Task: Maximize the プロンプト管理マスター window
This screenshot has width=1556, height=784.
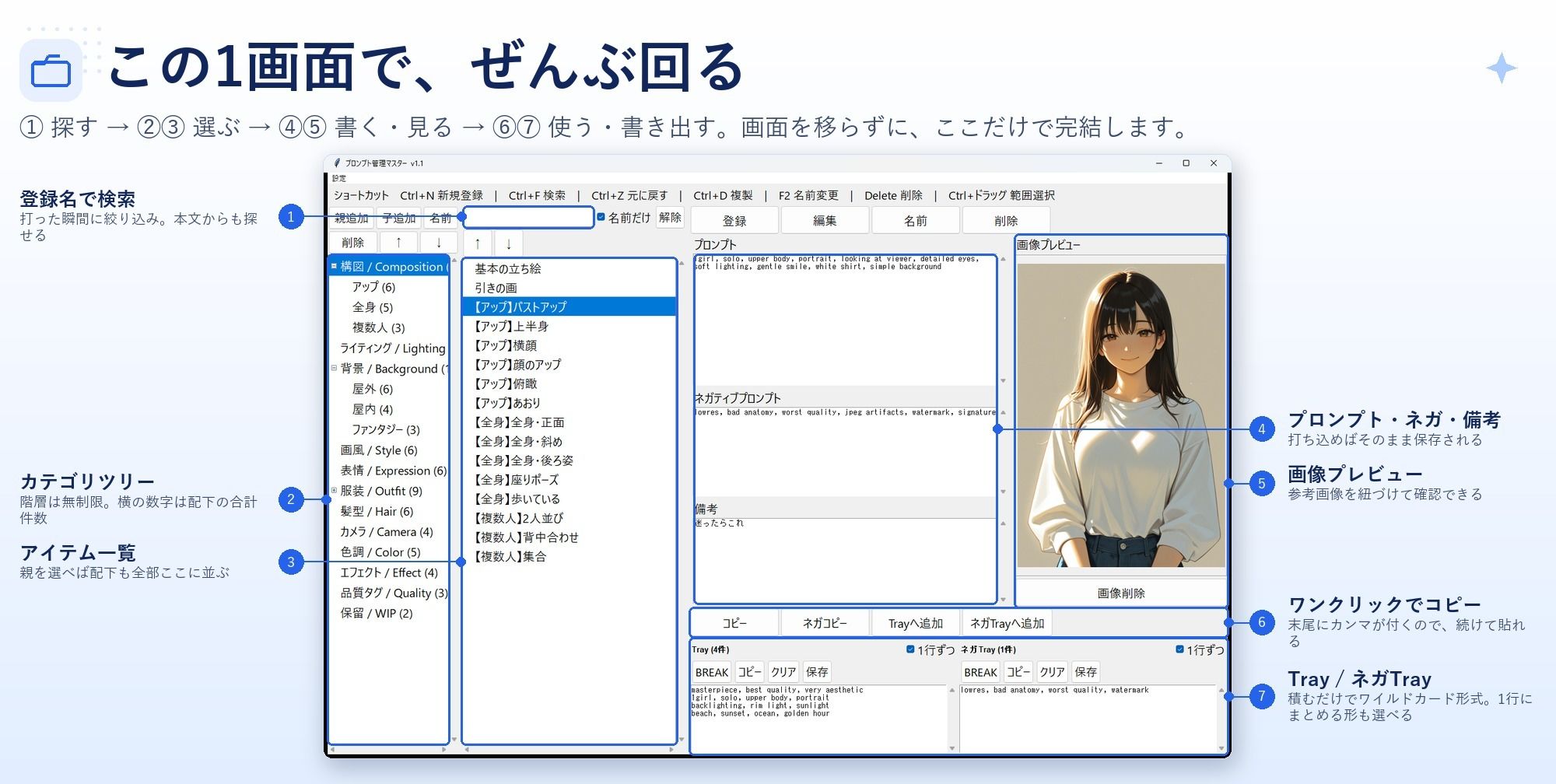Action: tap(1186, 163)
